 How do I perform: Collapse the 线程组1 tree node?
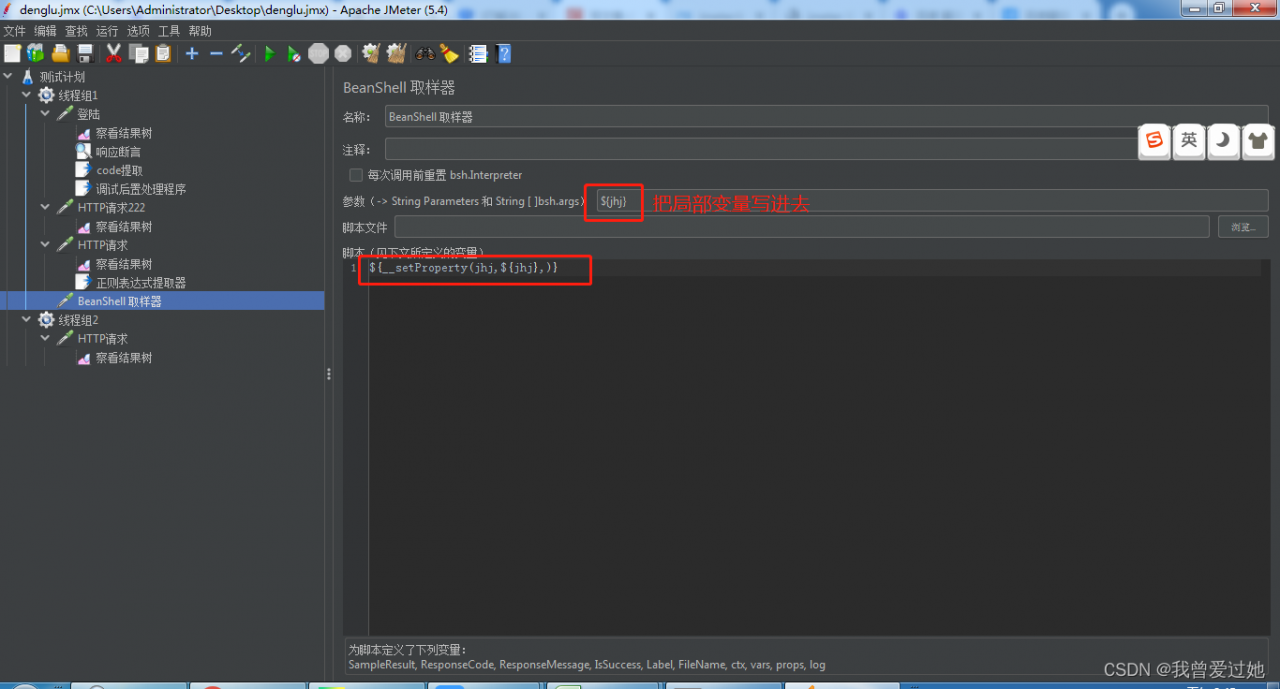click(27, 95)
